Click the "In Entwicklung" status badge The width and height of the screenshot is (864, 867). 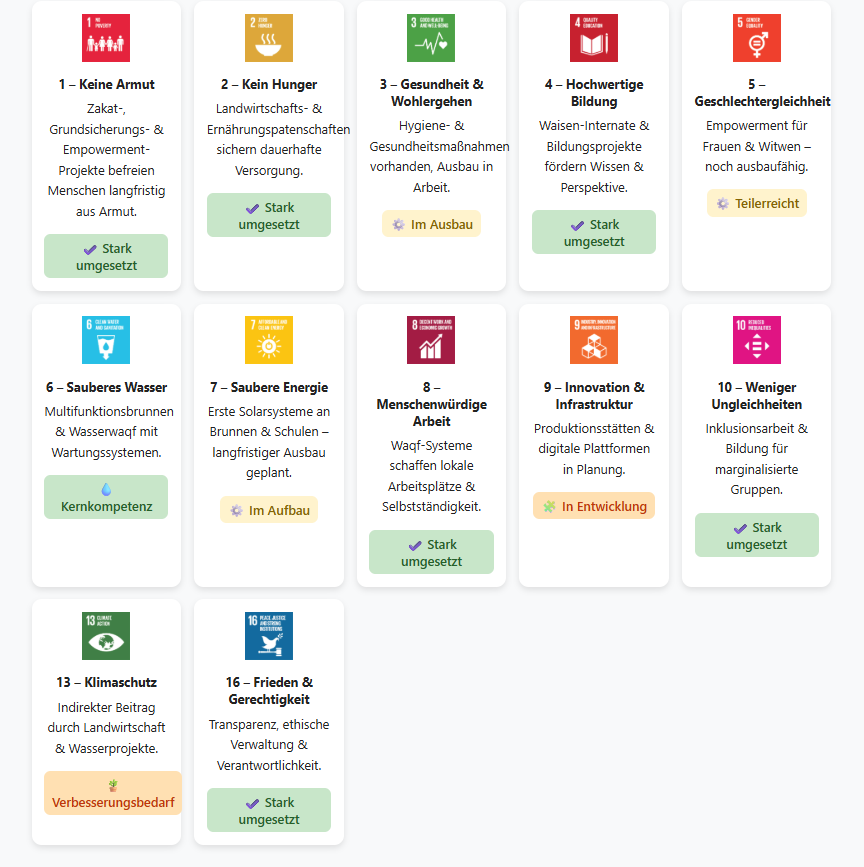pos(594,506)
